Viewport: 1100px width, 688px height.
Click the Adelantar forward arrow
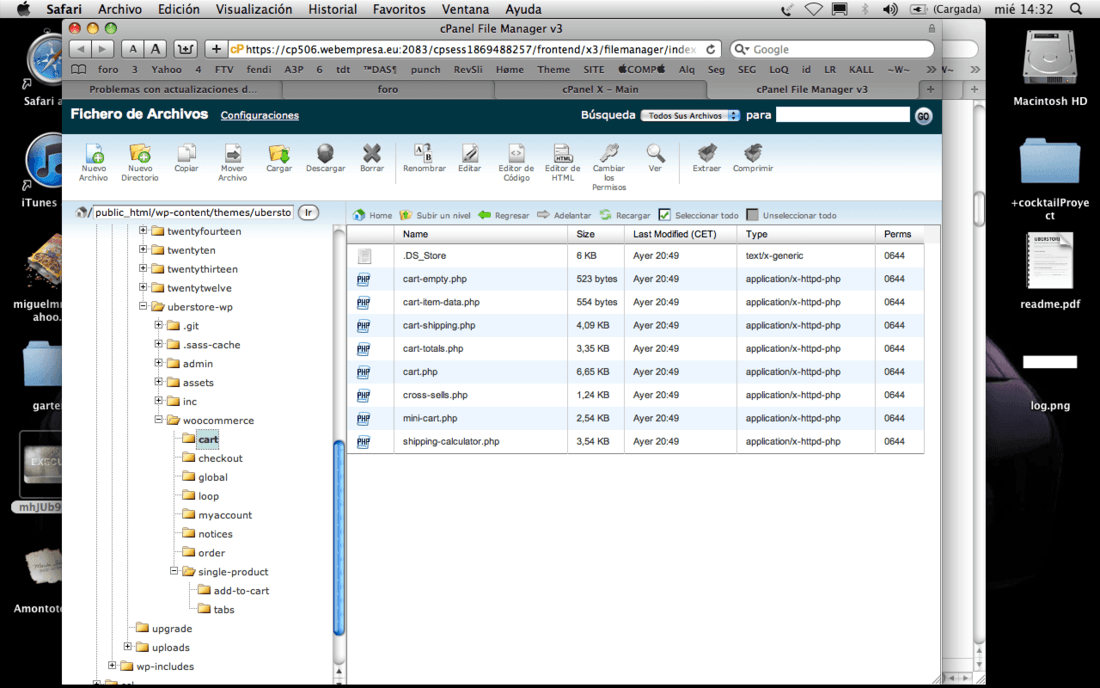564,215
